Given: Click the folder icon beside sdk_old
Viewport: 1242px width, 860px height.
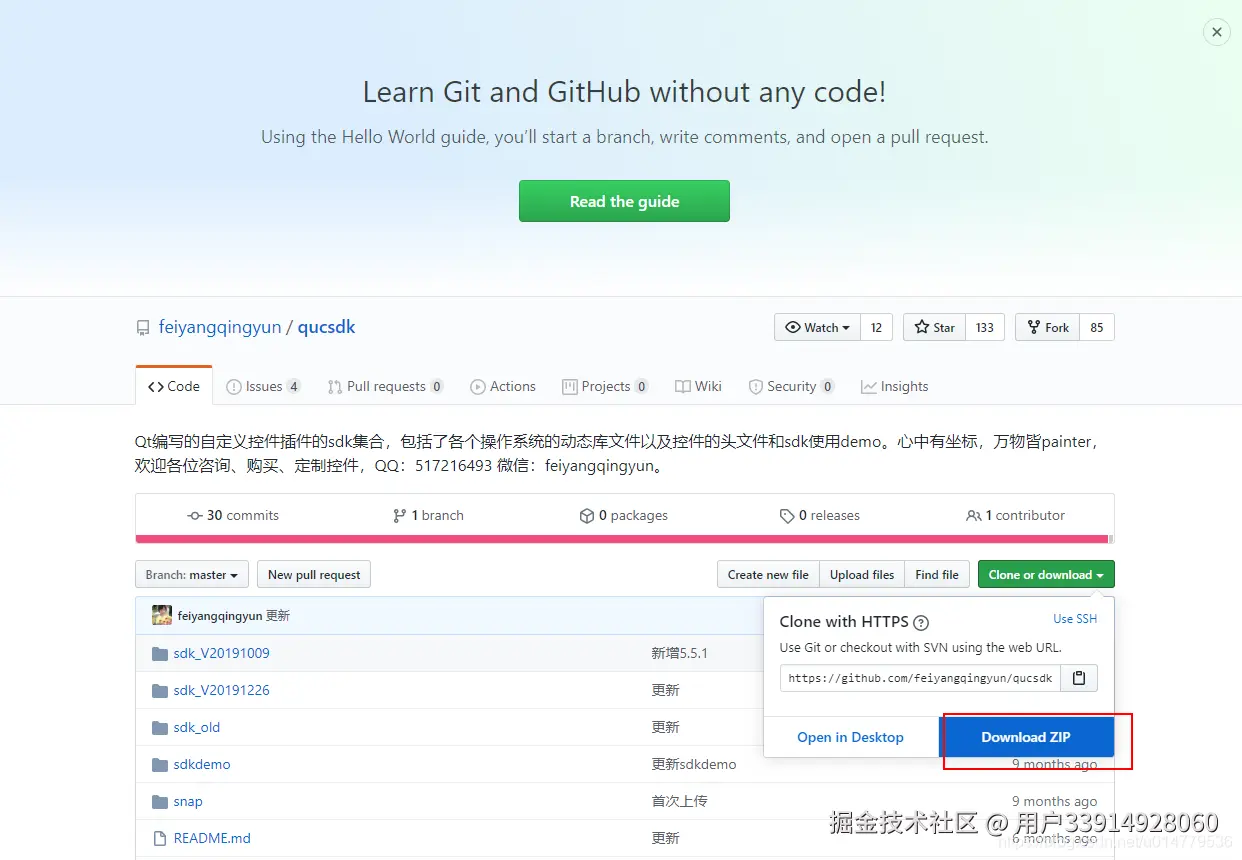Looking at the screenshot, I should coord(160,727).
